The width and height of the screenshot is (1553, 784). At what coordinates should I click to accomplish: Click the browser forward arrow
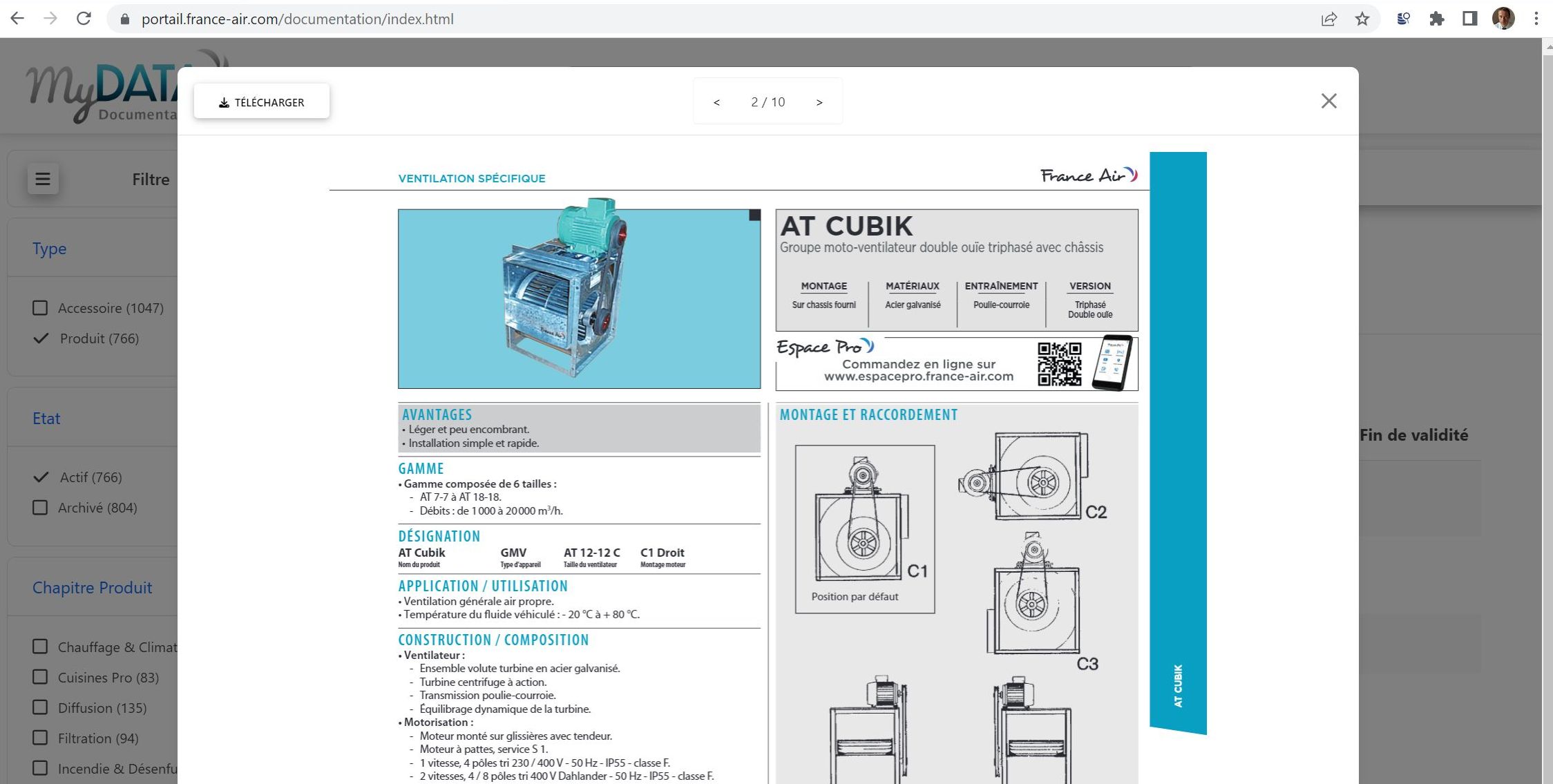(x=50, y=19)
